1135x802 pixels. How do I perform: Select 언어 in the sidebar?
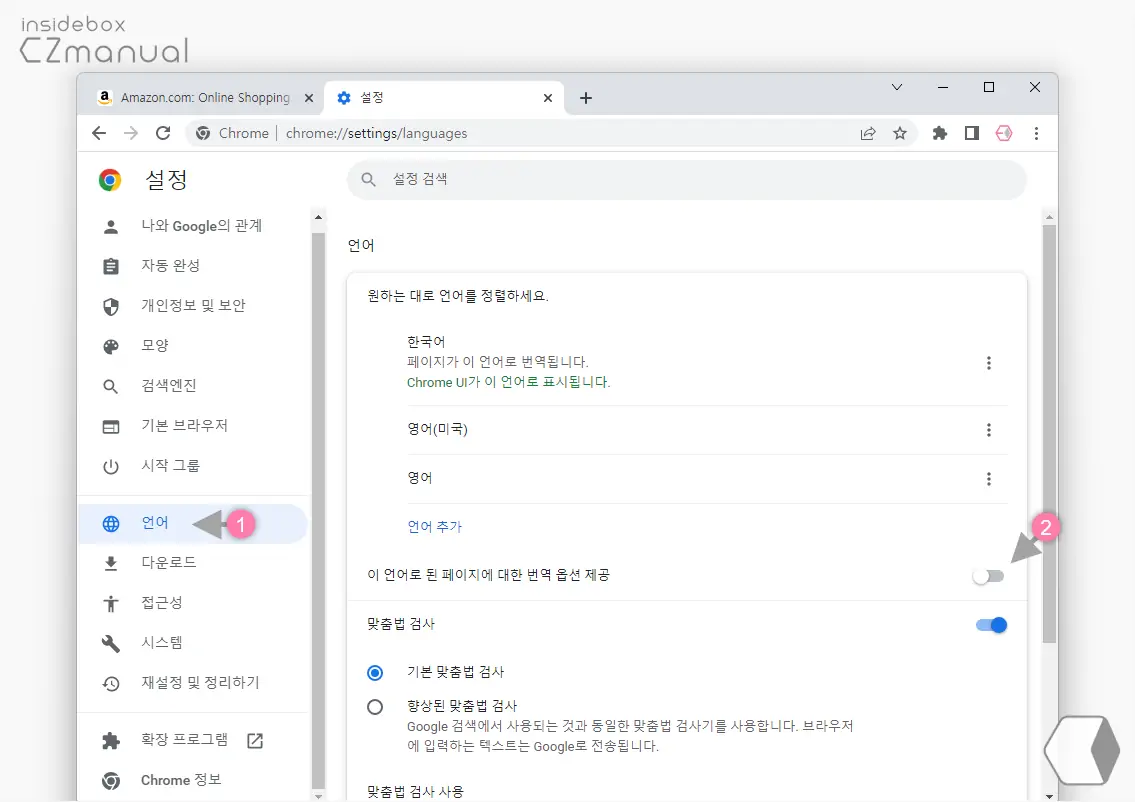[x=193, y=523]
